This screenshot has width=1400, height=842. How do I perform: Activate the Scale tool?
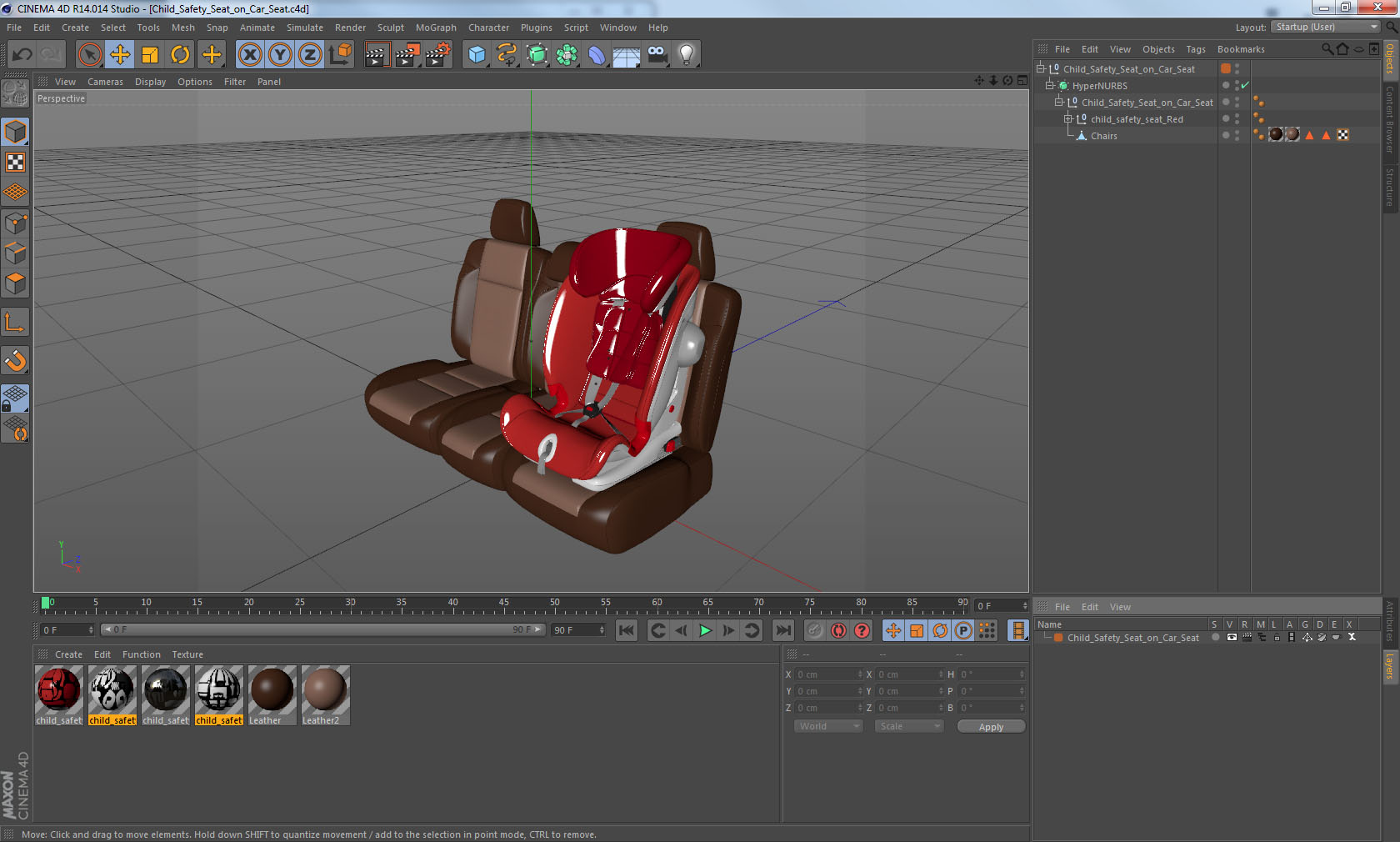coord(150,55)
